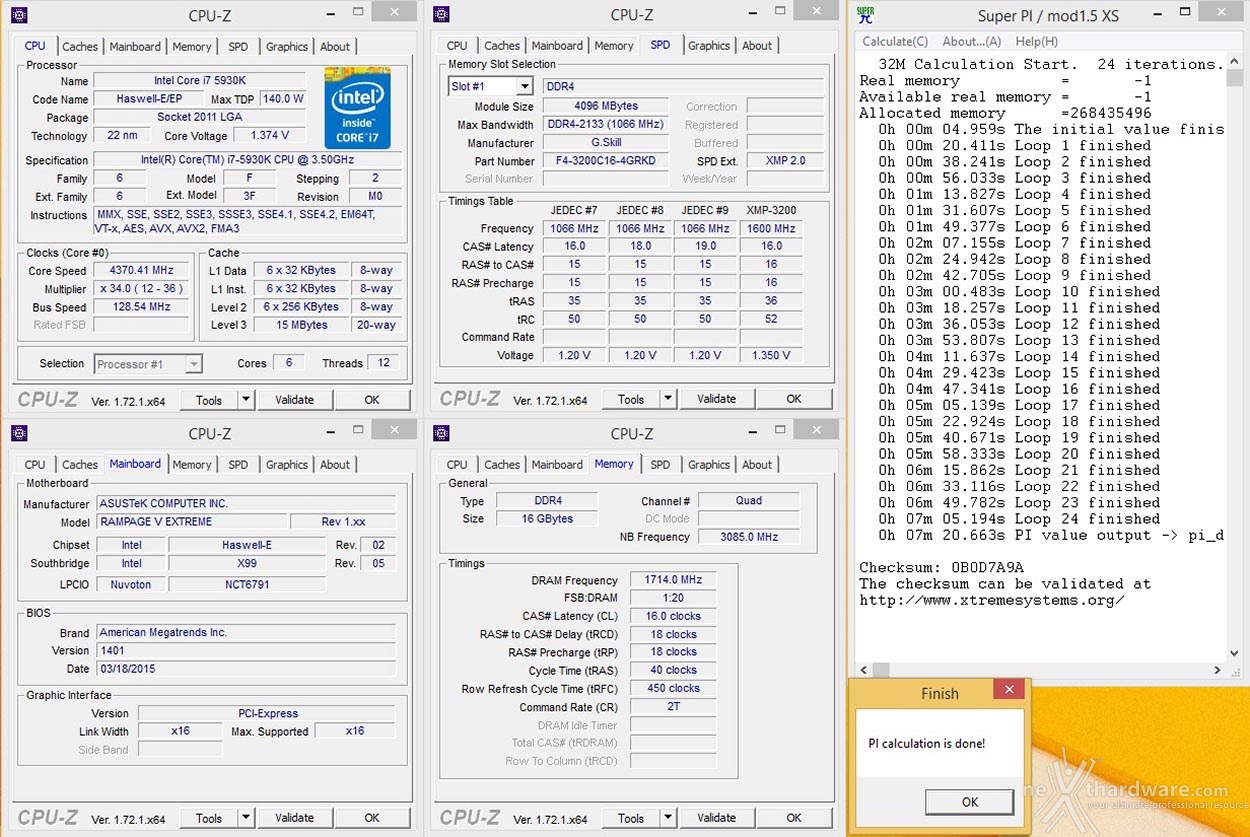Click the XMP-3200 voltage cell 1.350 V
1250x837 pixels.
point(771,355)
